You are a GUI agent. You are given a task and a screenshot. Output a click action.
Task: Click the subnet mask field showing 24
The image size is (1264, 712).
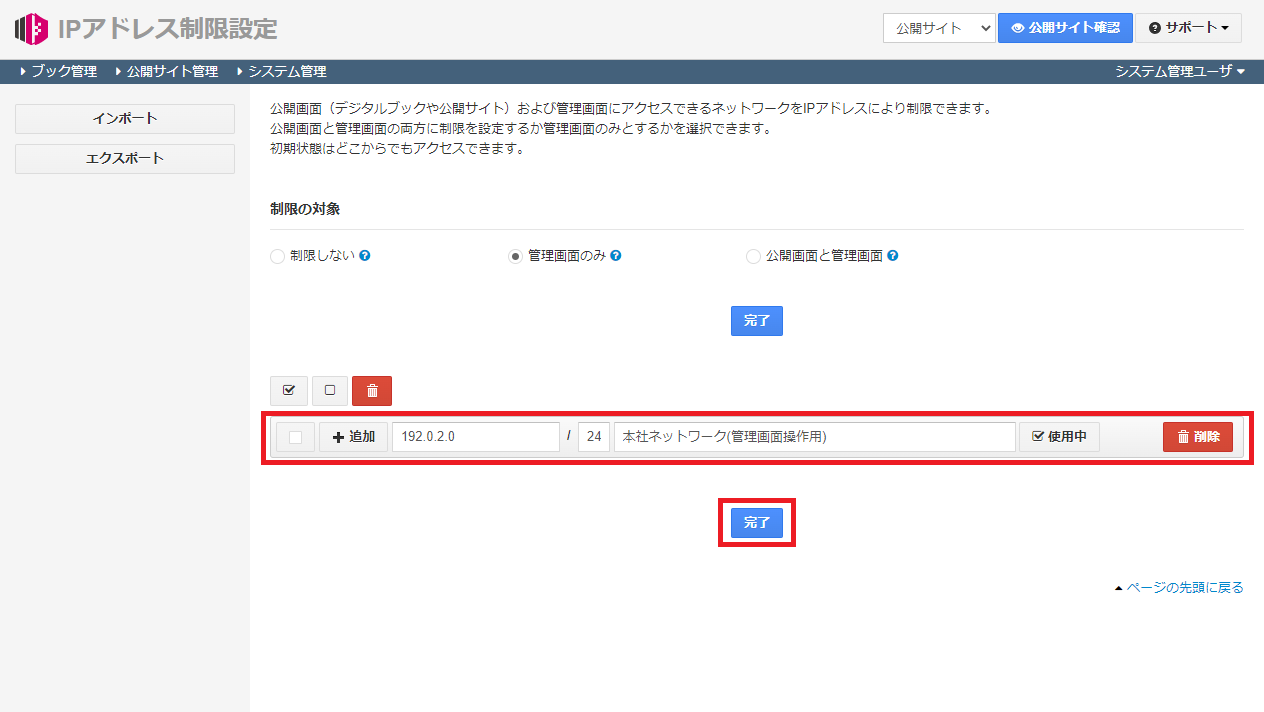click(594, 437)
